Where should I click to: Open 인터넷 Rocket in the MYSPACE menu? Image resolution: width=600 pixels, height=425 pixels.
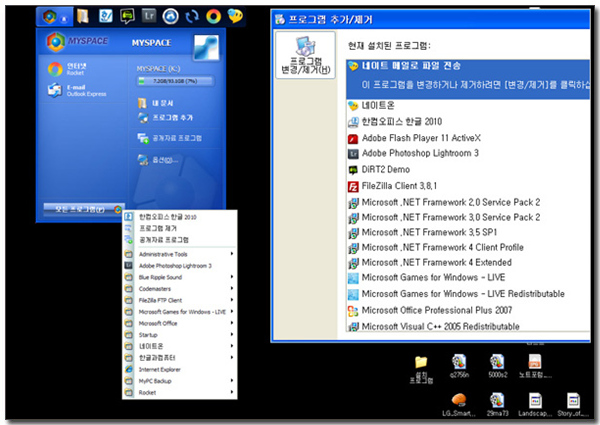pos(67,69)
